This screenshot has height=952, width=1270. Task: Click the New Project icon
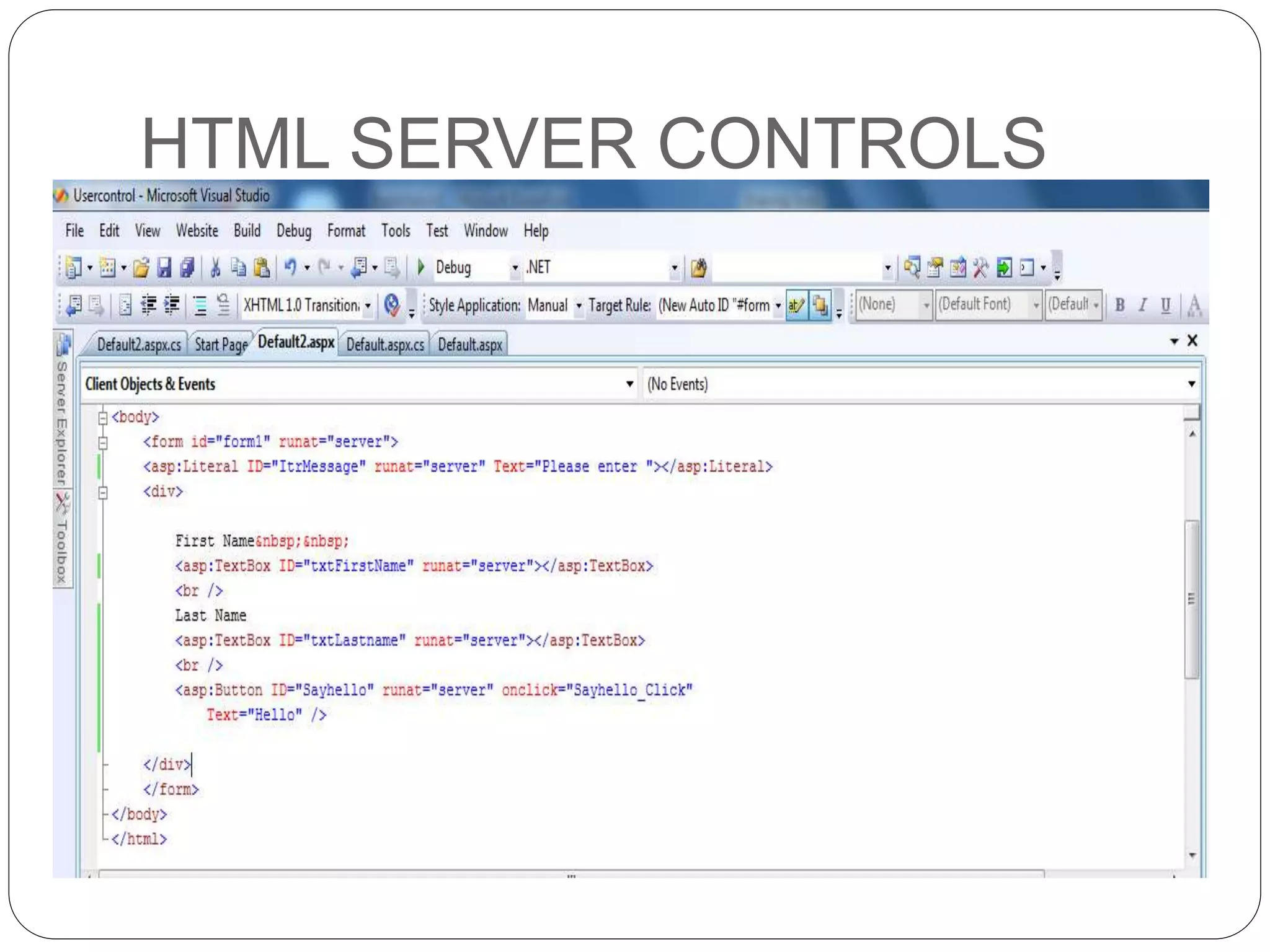(74, 268)
